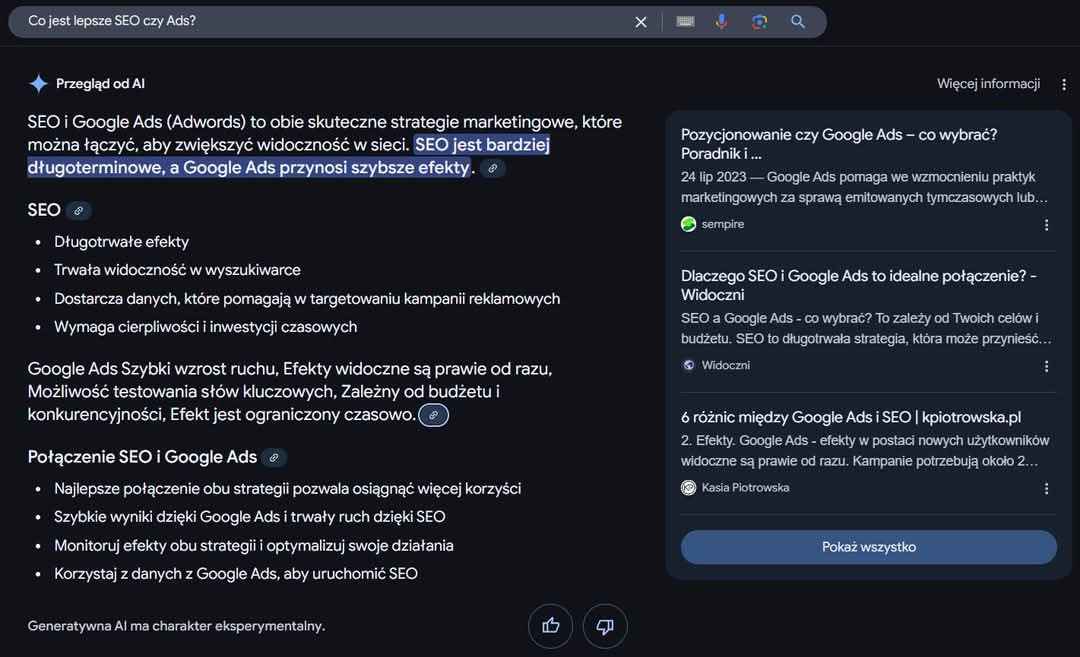Open options menu for the Widoczni result
This screenshot has width=1080, height=657.
tap(1046, 366)
